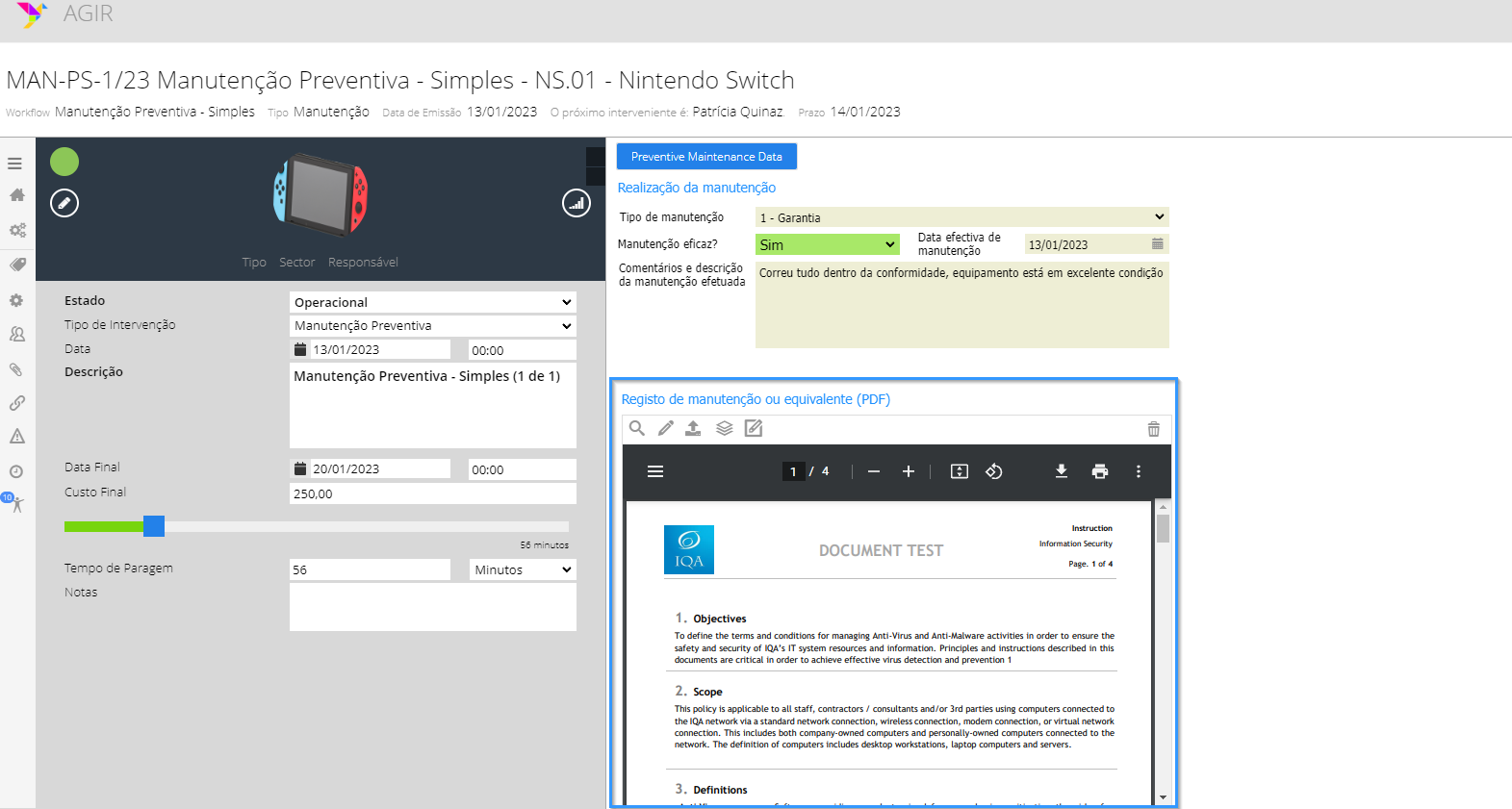Open the single gear settings icon in sidebar
The height and width of the screenshot is (809, 1512).
[16, 300]
